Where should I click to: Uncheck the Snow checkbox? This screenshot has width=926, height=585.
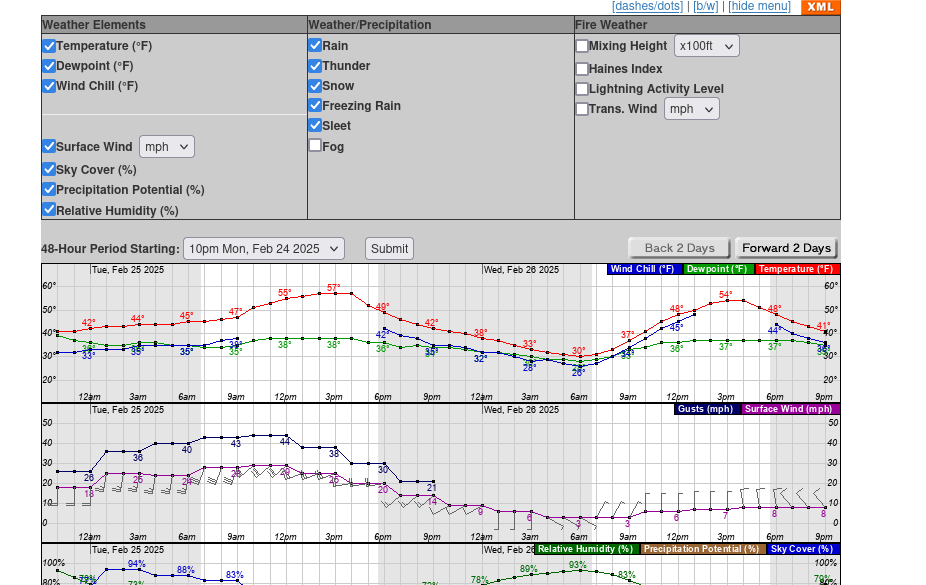tap(315, 86)
